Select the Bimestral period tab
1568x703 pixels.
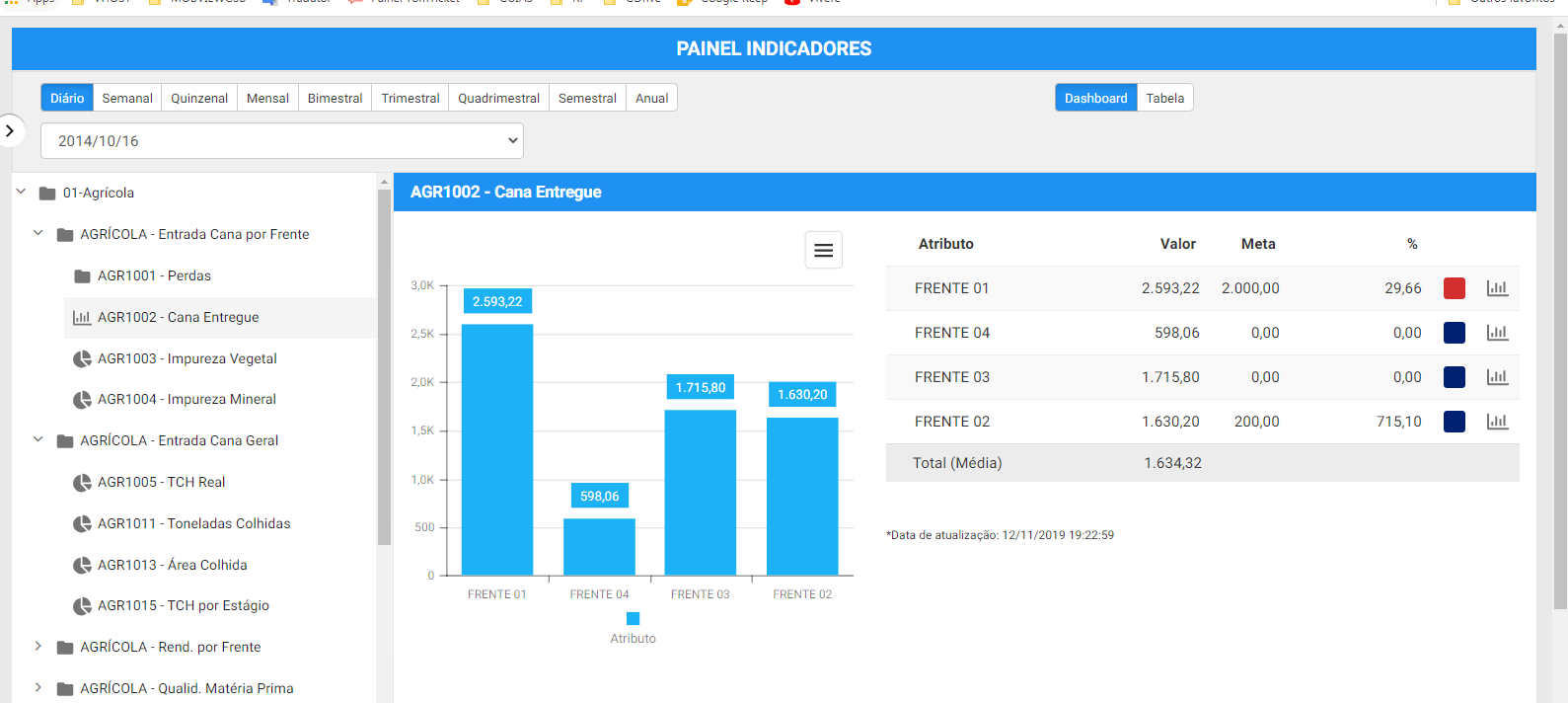click(336, 98)
